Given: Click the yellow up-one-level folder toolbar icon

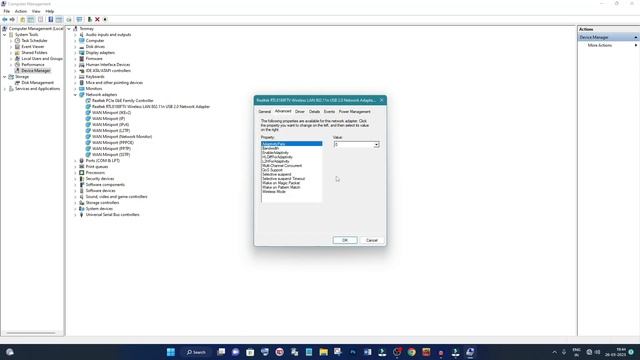Looking at the screenshot, I should [22, 20].
